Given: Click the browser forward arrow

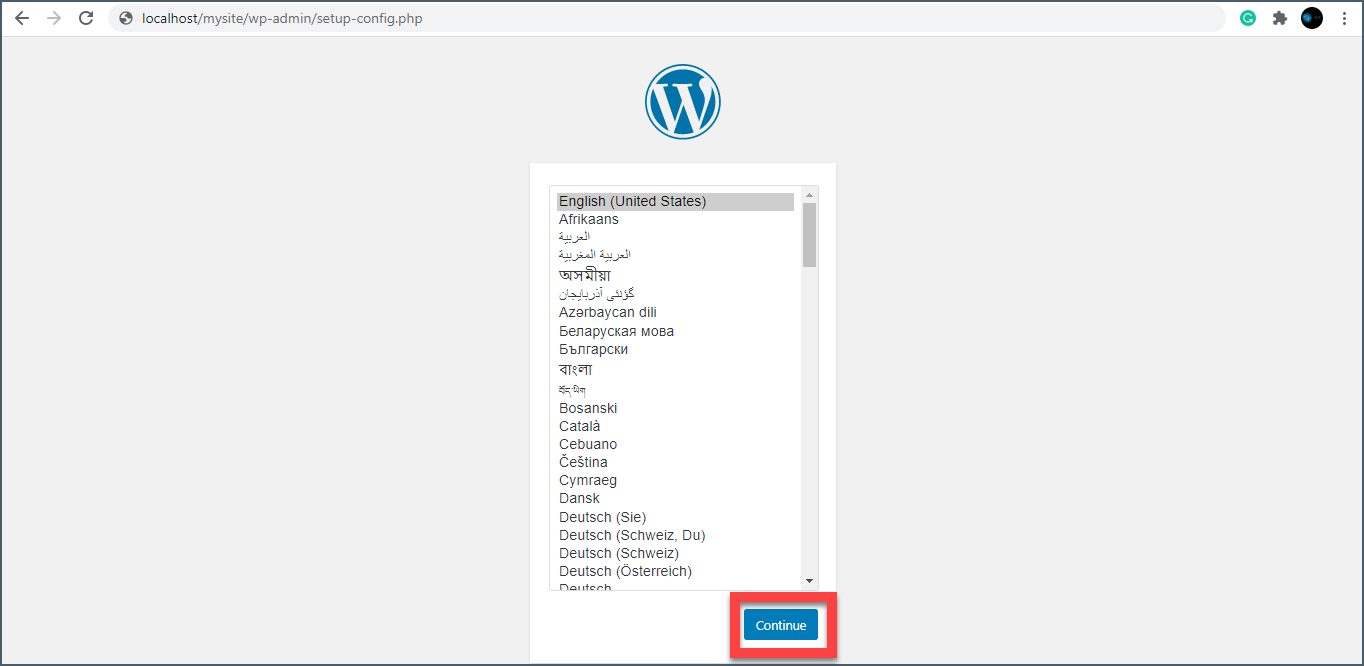Looking at the screenshot, I should pyautogui.click(x=54, y=18).
